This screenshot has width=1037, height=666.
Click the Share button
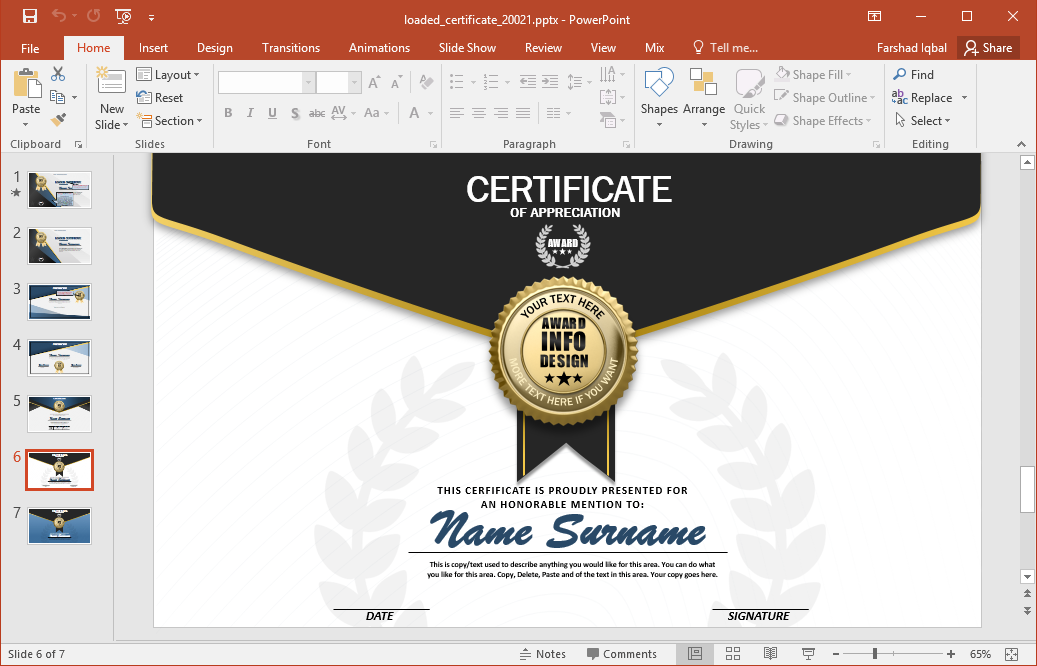click(x=987, y=48)
